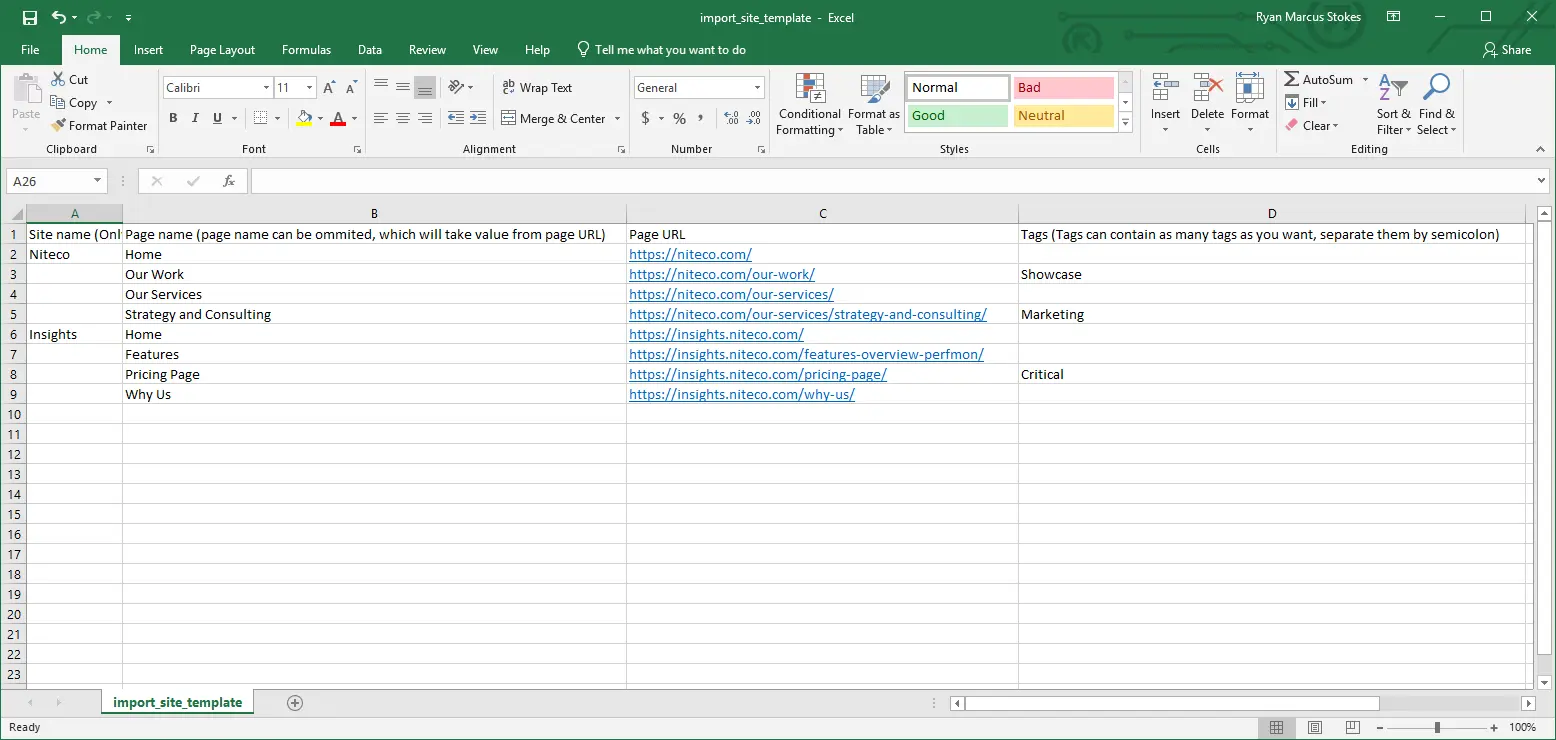Add a new sheet with plus icon
Image resolution: width=1556 pixels, height=740 pixels.
[x=294, y=703]
